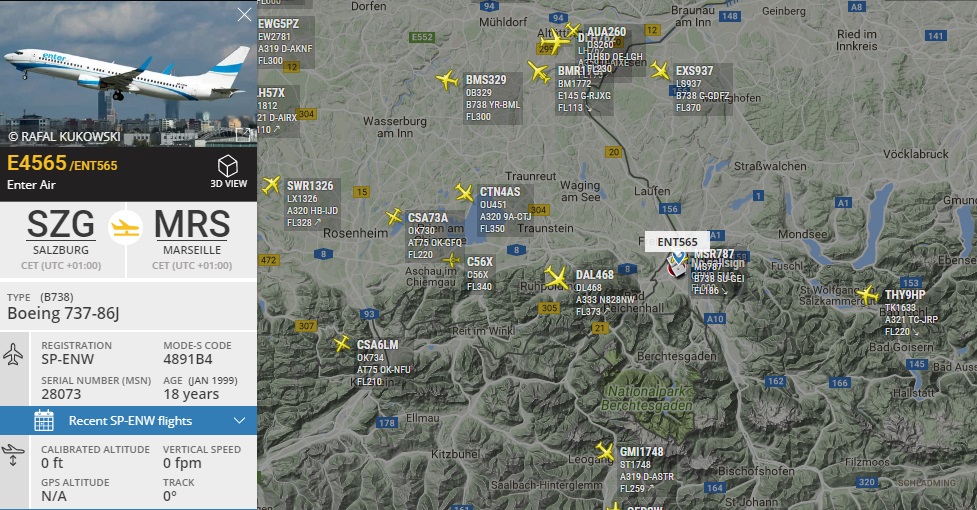Open the Enter Air aircraft photo
Image resolution: width=977 pixels, height=510 pixels.
(128, 73)
